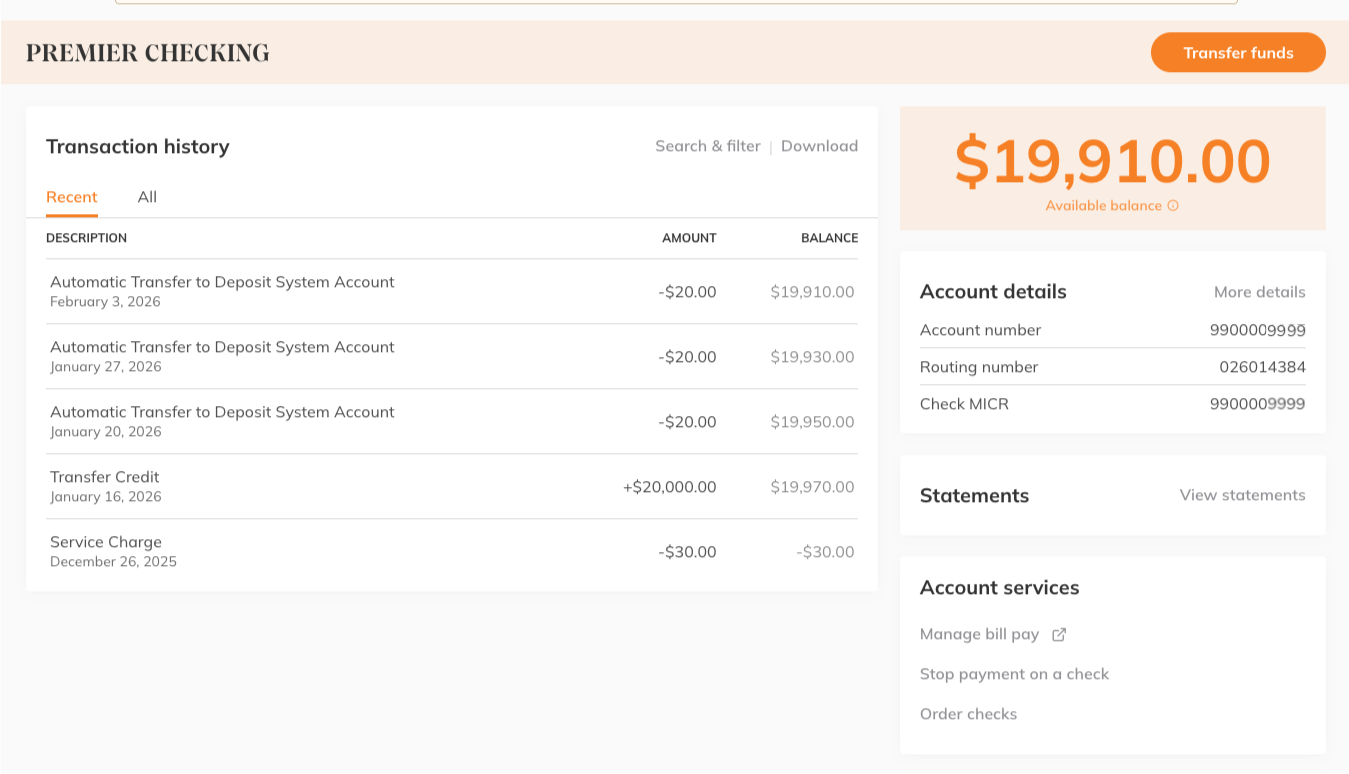Select the Service Charge transaction
Viewport: 1349px width, 774px height.
coord(450,551)
